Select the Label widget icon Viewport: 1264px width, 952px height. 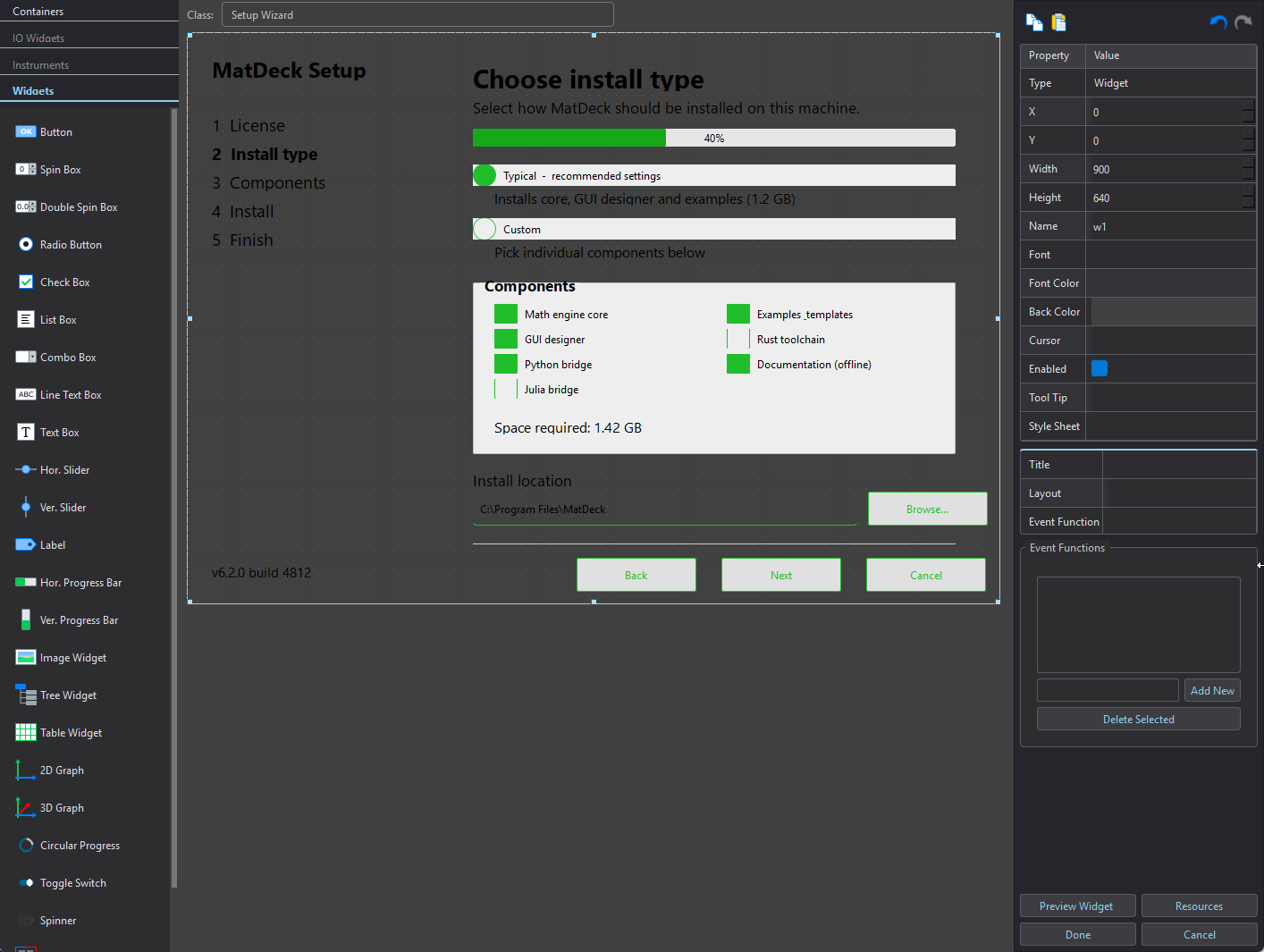click(26, 544)
